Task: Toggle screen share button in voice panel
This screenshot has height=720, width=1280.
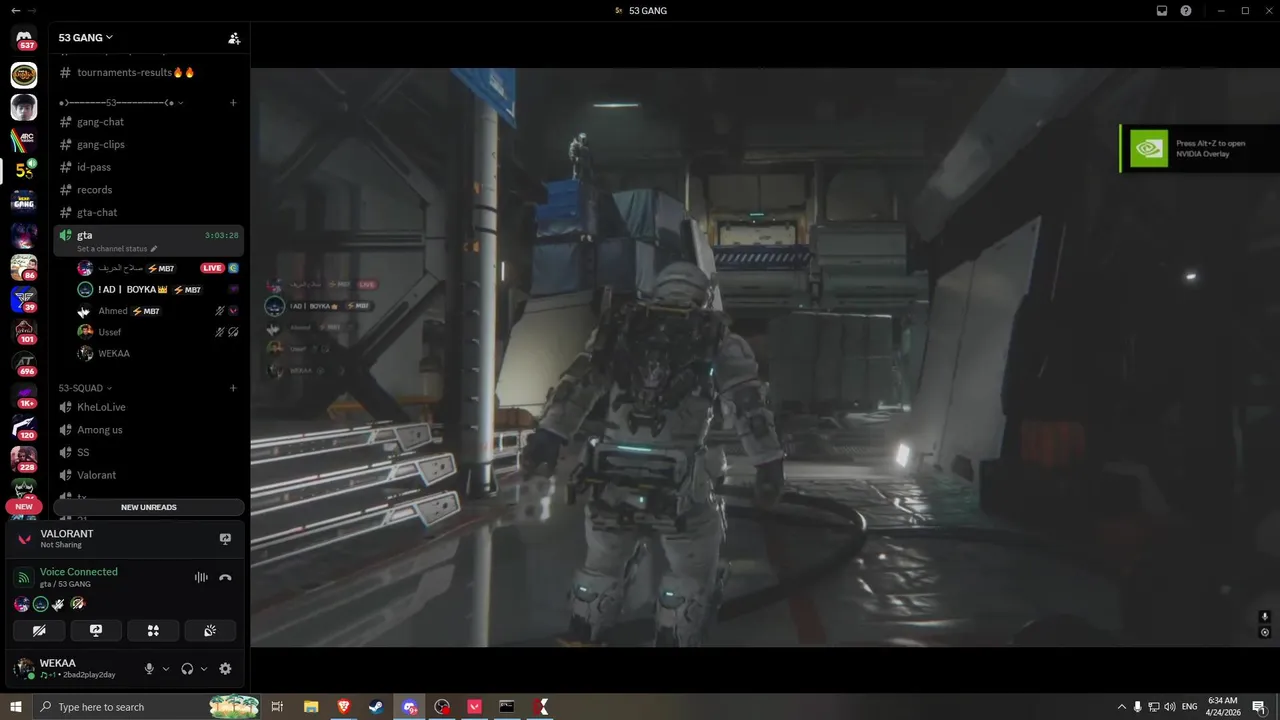Action: [x=96, y=630]
